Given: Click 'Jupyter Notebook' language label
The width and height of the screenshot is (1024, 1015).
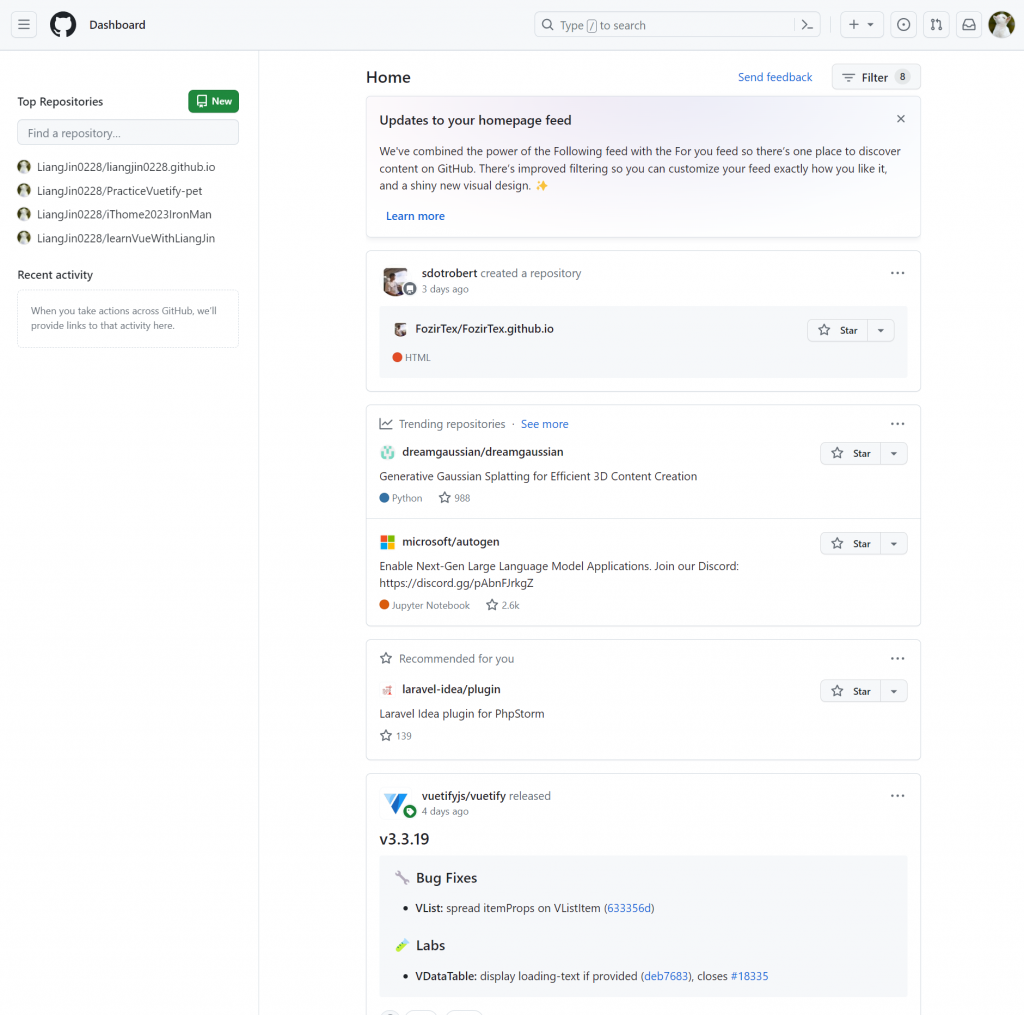Looking at the screenshot, I should click(430, 605).
